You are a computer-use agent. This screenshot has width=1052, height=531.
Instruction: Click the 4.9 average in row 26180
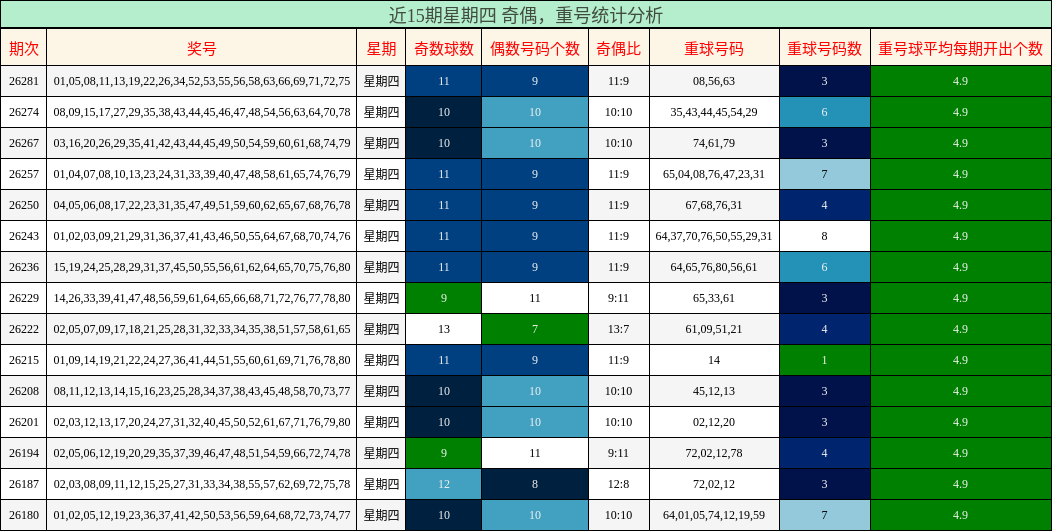click(961, 515)
